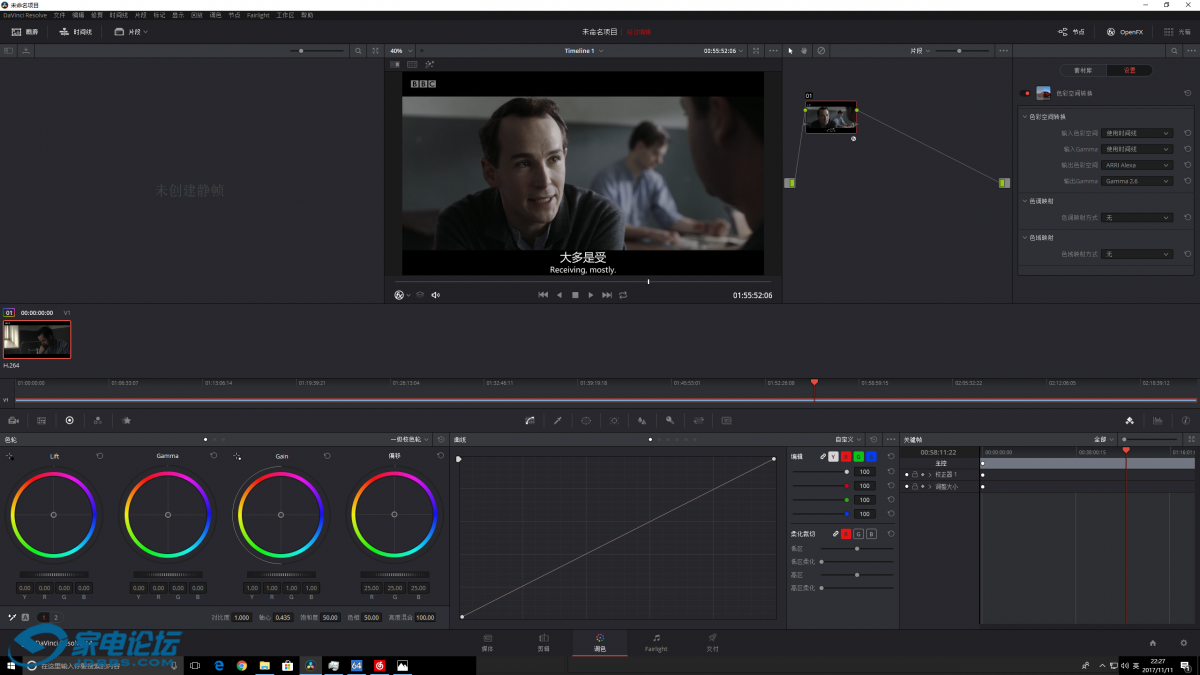Select the H.264 clip thumbnail
Screen dimensions: 1200x675
click(37, 339)
